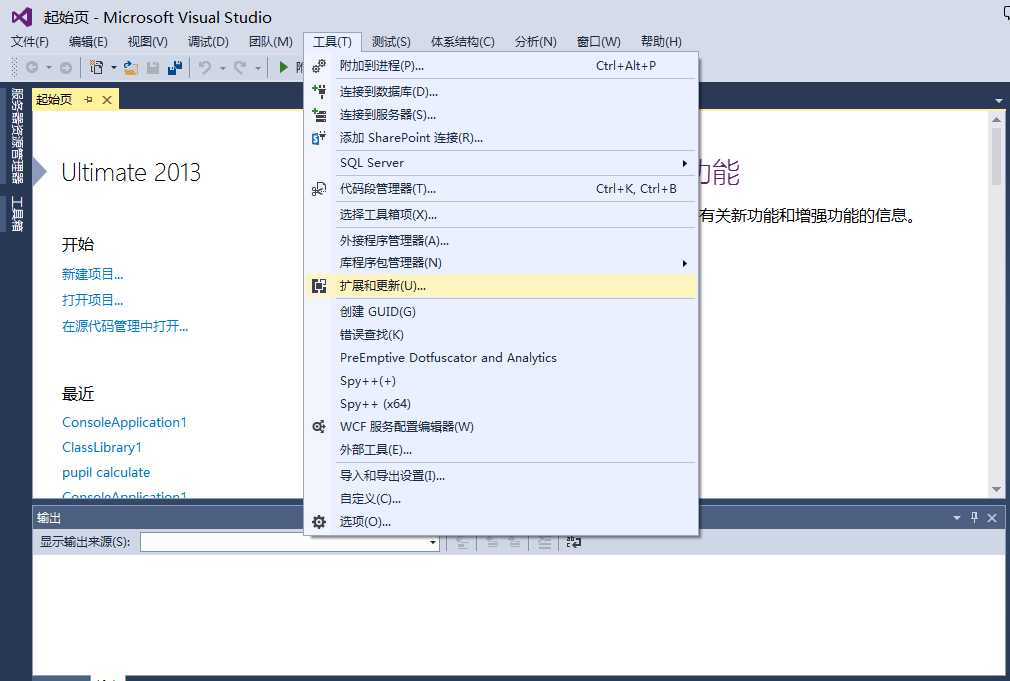This screenshot has width=1010, height=681.
Task: Open the 调试(D) menu
Action: 208,42
